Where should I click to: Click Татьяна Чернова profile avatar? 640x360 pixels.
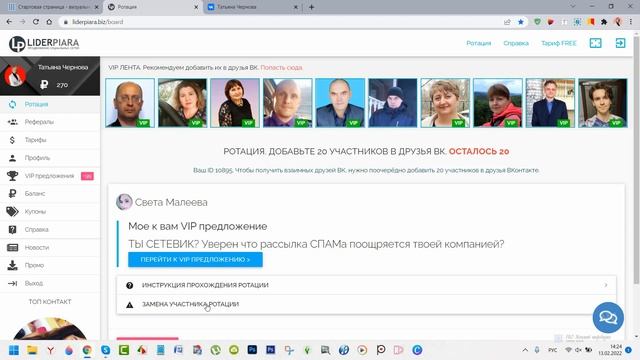[15, 76]
